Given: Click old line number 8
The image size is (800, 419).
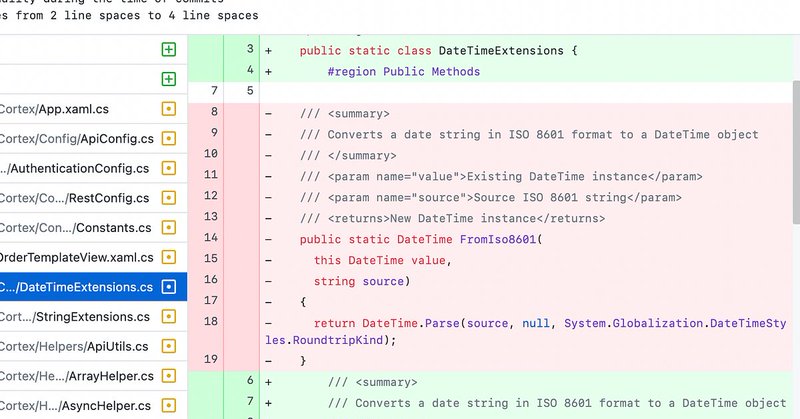Looking at the screenshot, I should click(x=214, y=111).
